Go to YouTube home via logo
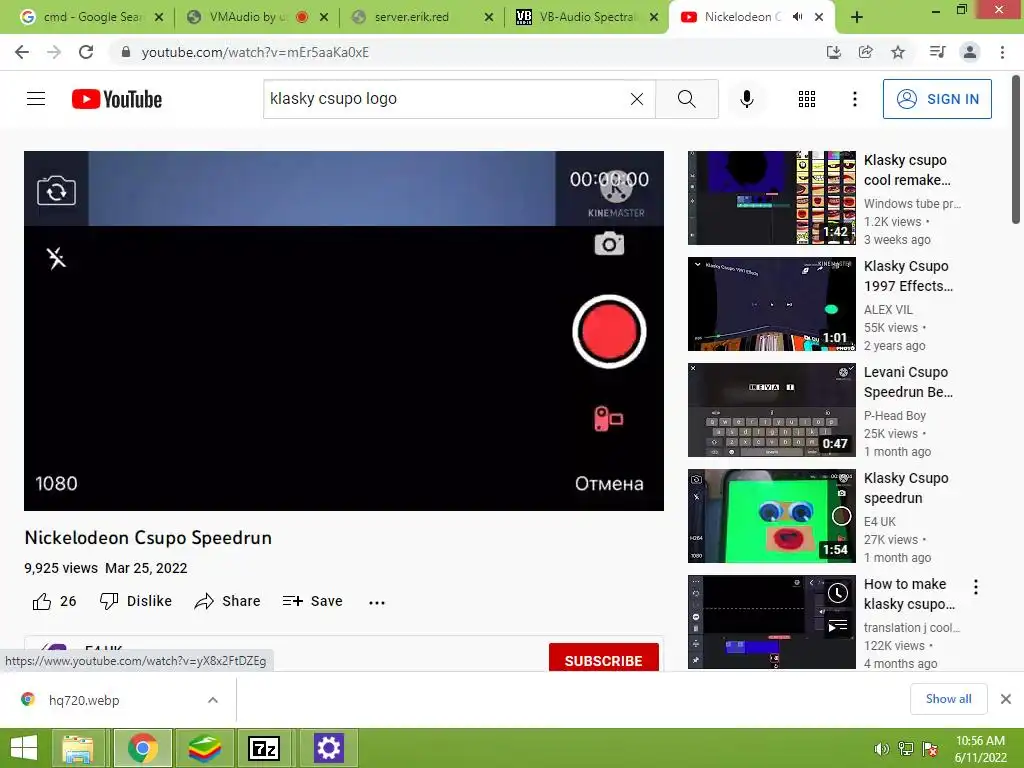 (x=117, y=99)
